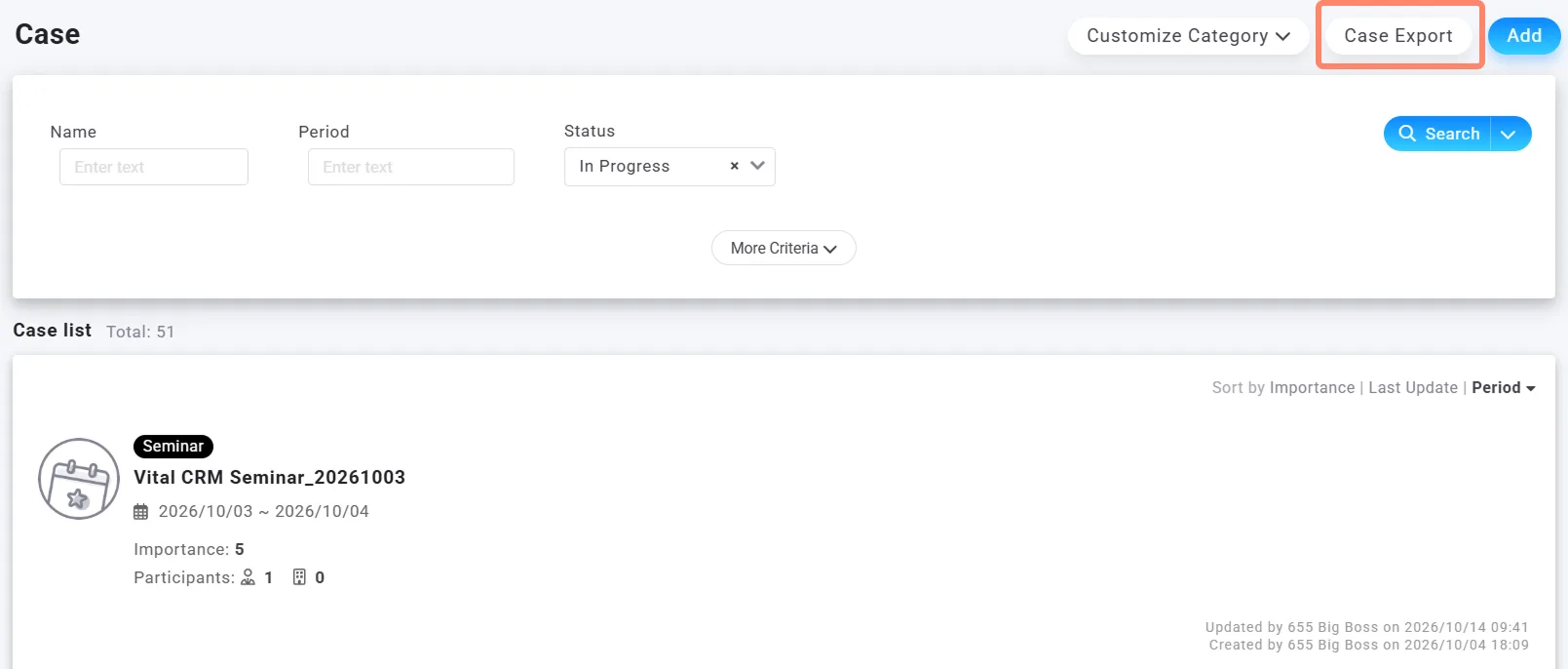
Task: Click the Case list heading
Action: [53, 331]
